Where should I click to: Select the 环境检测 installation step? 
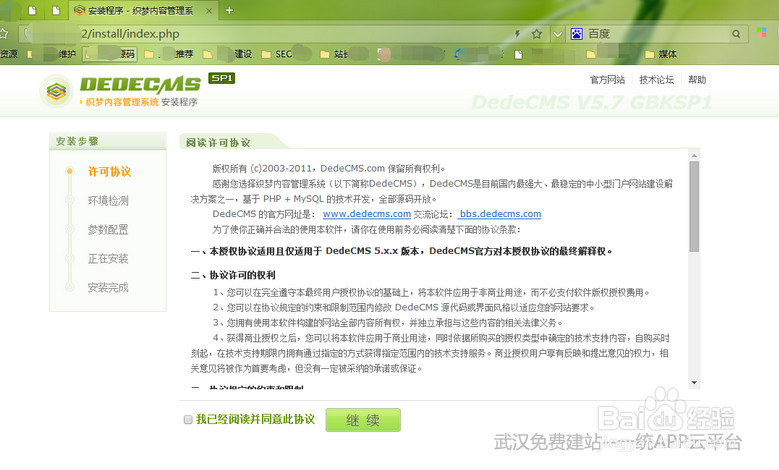click(108, 201)
